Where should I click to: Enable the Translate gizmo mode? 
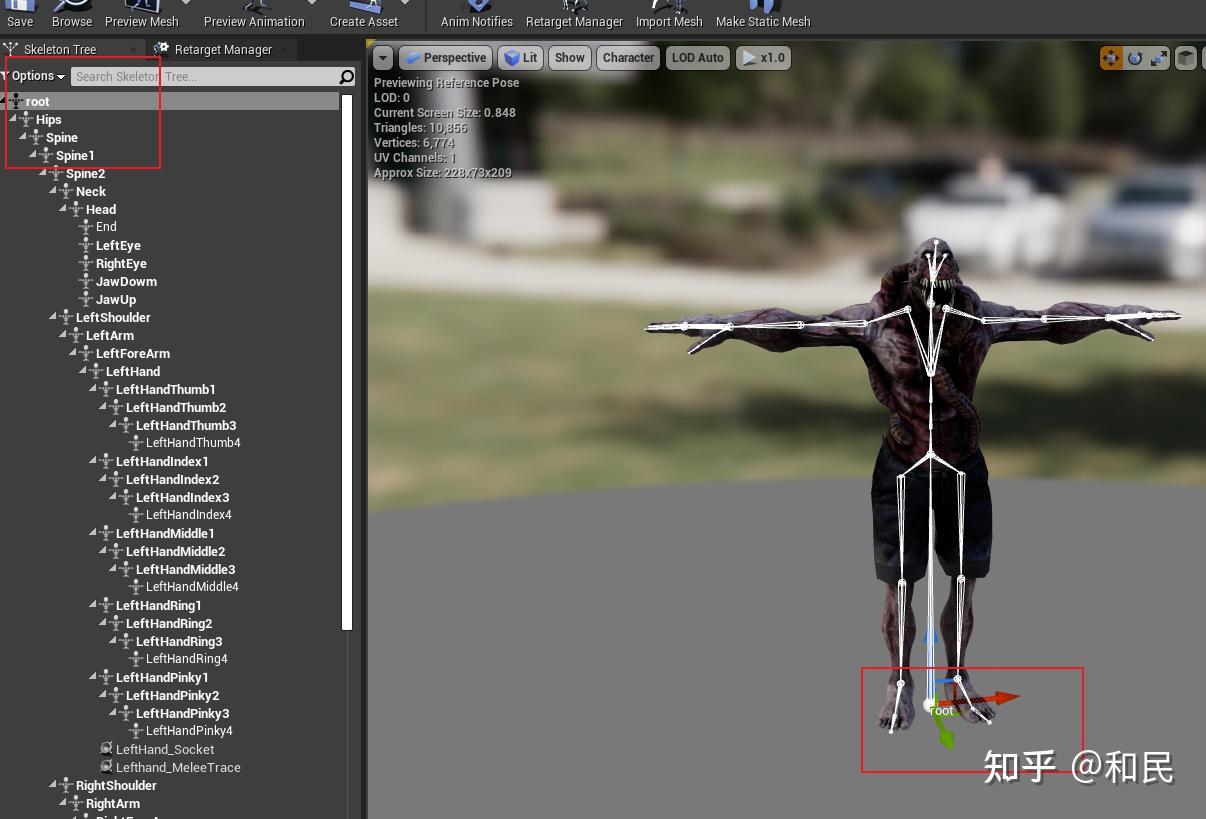[x=1111, y=58]
